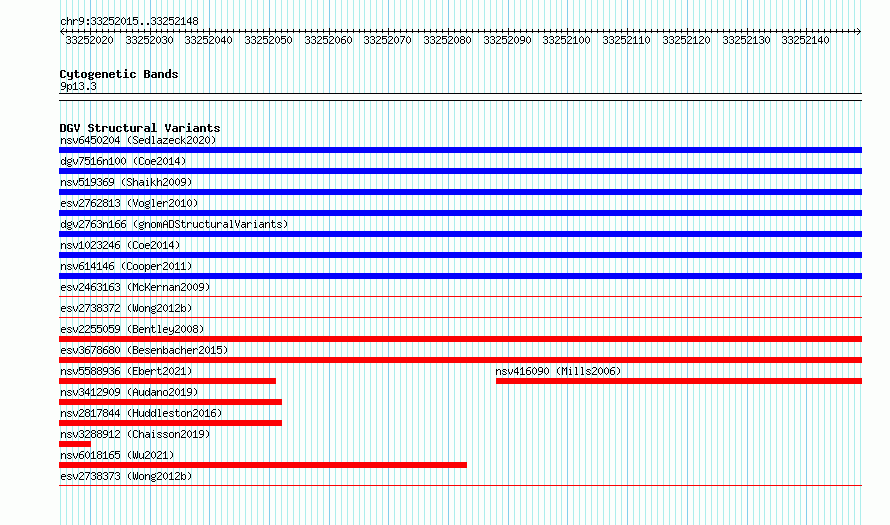Click the blue bar under nsv6450204

click(x=460, y=150)
